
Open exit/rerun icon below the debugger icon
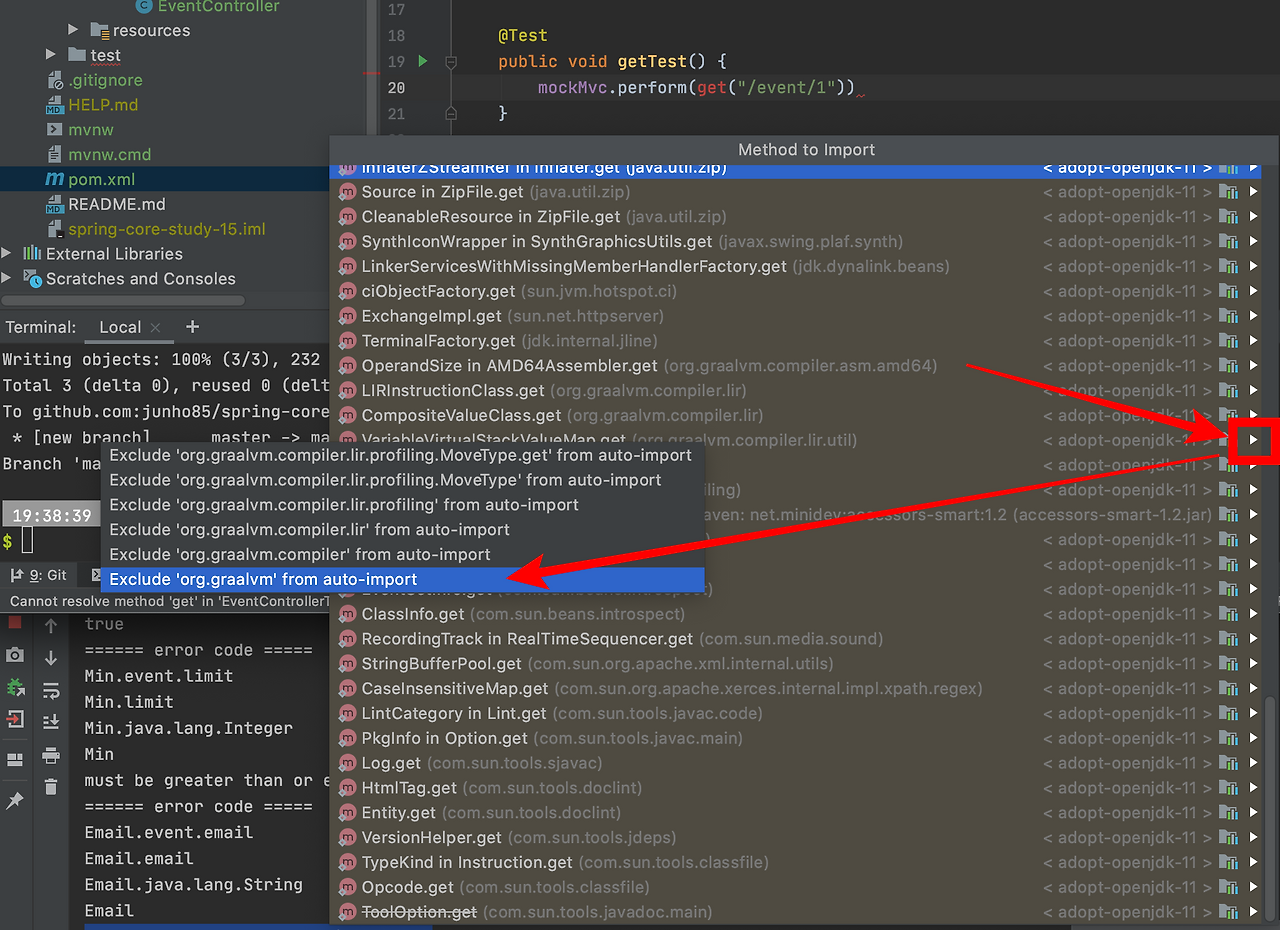point(14,719)
